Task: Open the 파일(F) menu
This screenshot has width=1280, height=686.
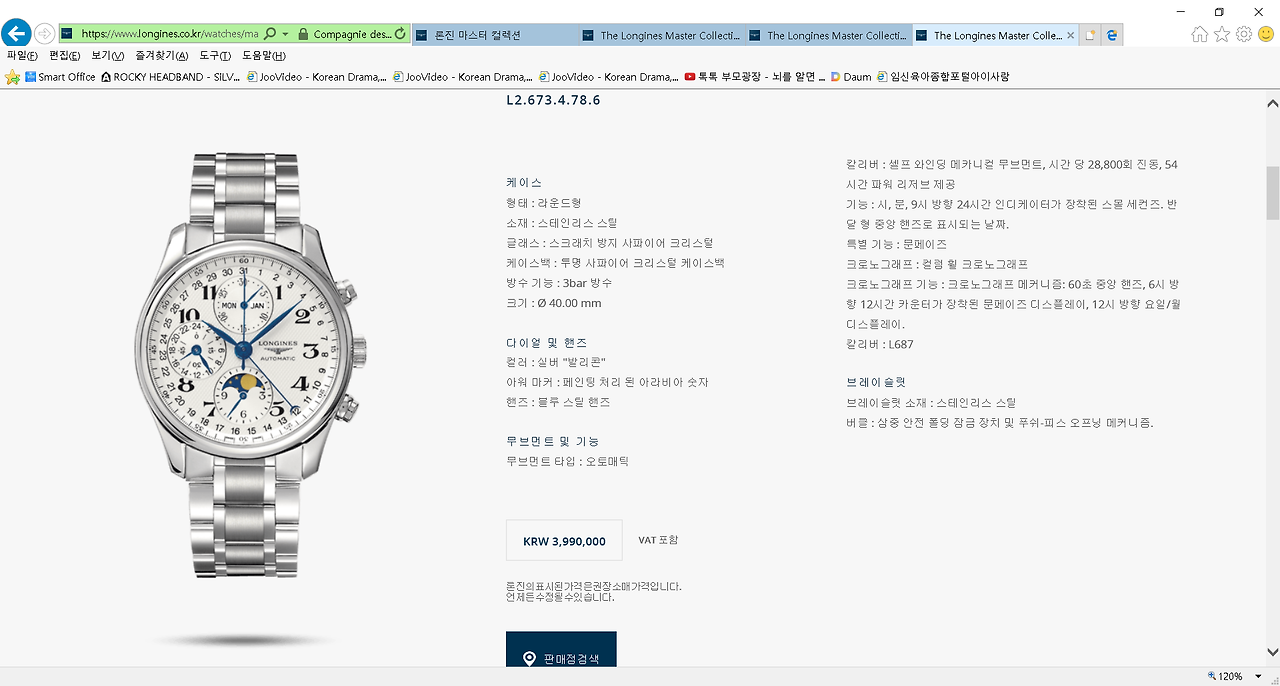Action: click(x=22, y=56)
